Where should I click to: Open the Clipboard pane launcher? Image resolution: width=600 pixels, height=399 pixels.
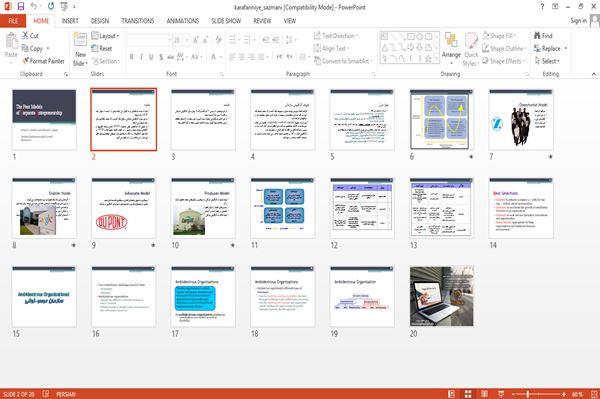pyautogui.click(x=66, y=74)
